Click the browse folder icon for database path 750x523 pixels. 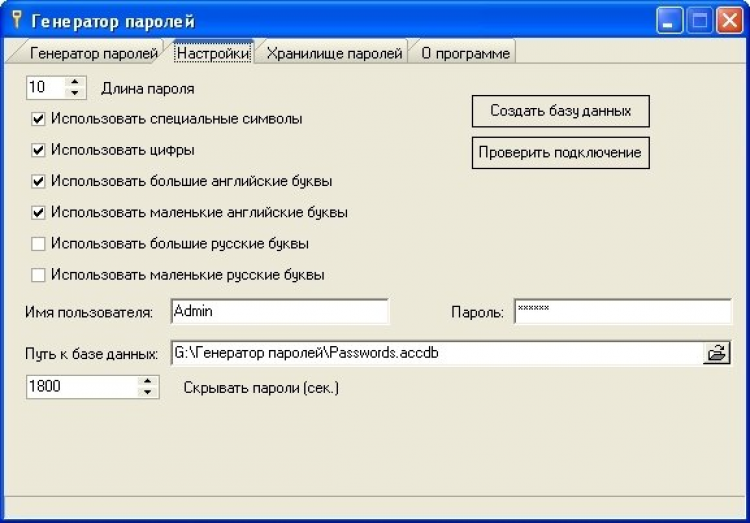[x=717, y=353]
